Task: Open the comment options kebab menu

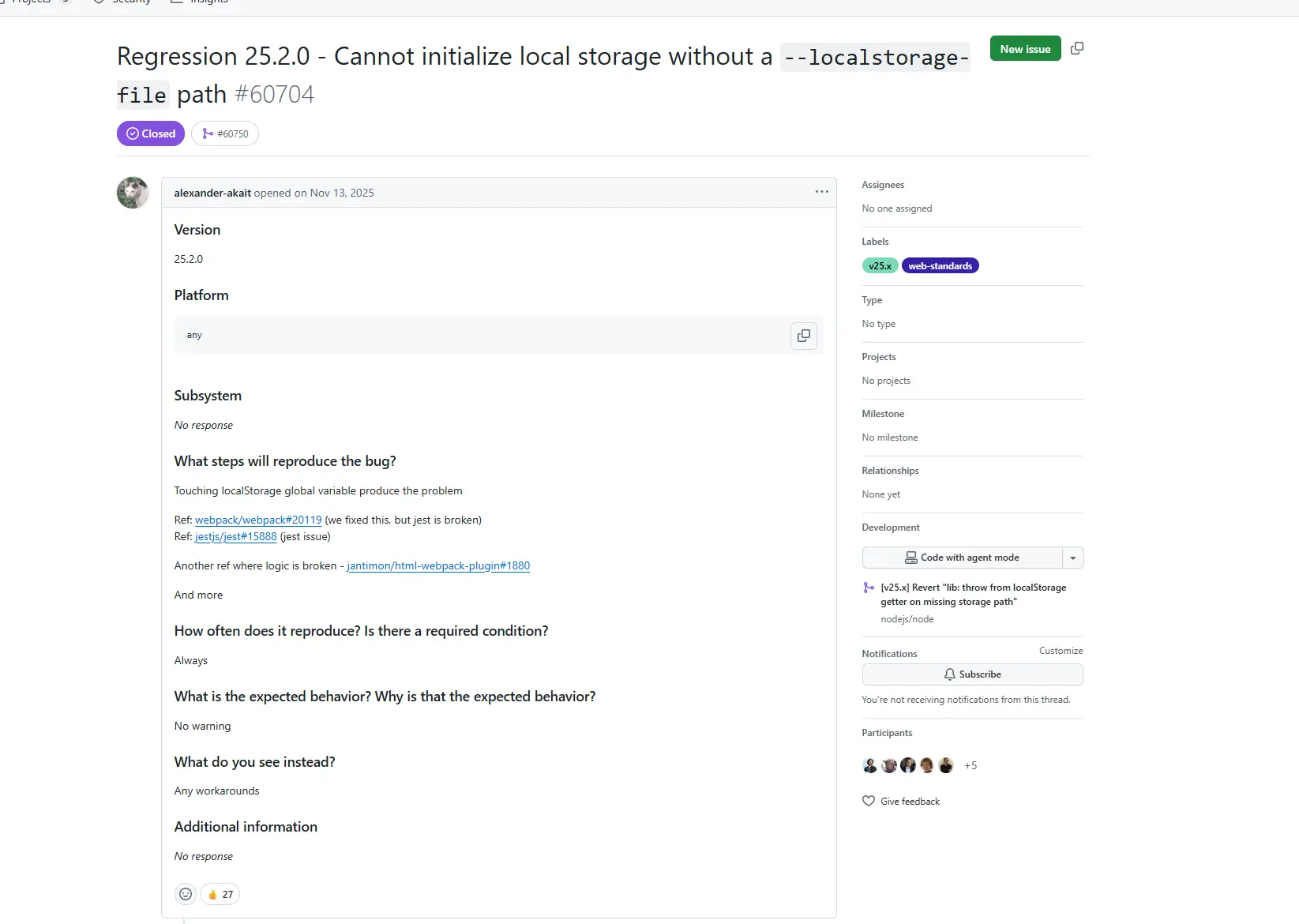Action: point(821,191)
